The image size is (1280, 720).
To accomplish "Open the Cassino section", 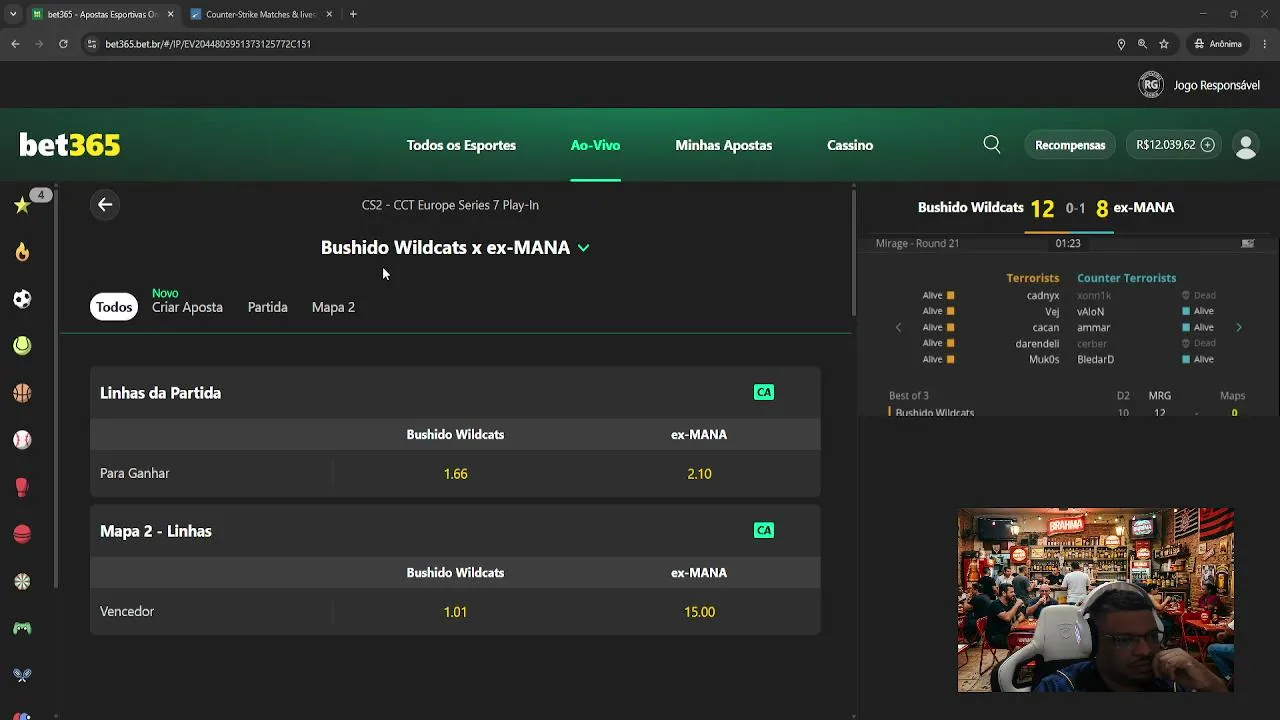I will click(850, 145).
